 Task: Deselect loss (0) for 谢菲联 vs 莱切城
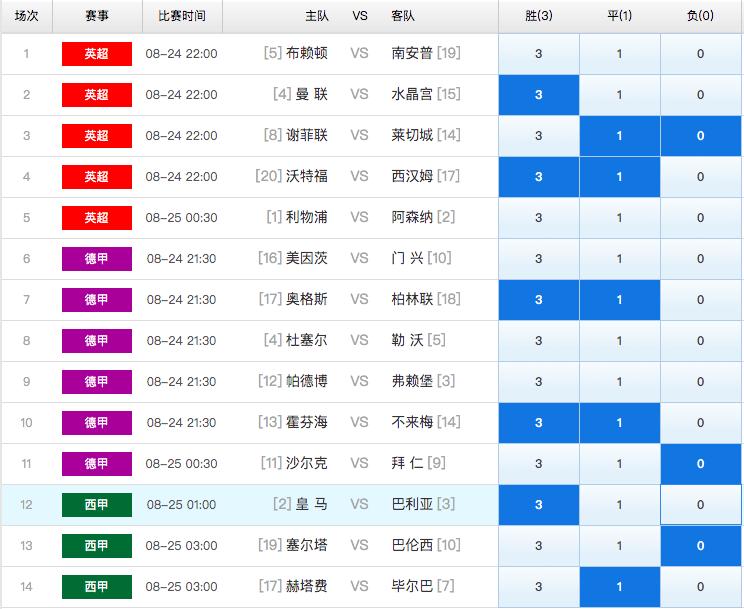[701, 136]
